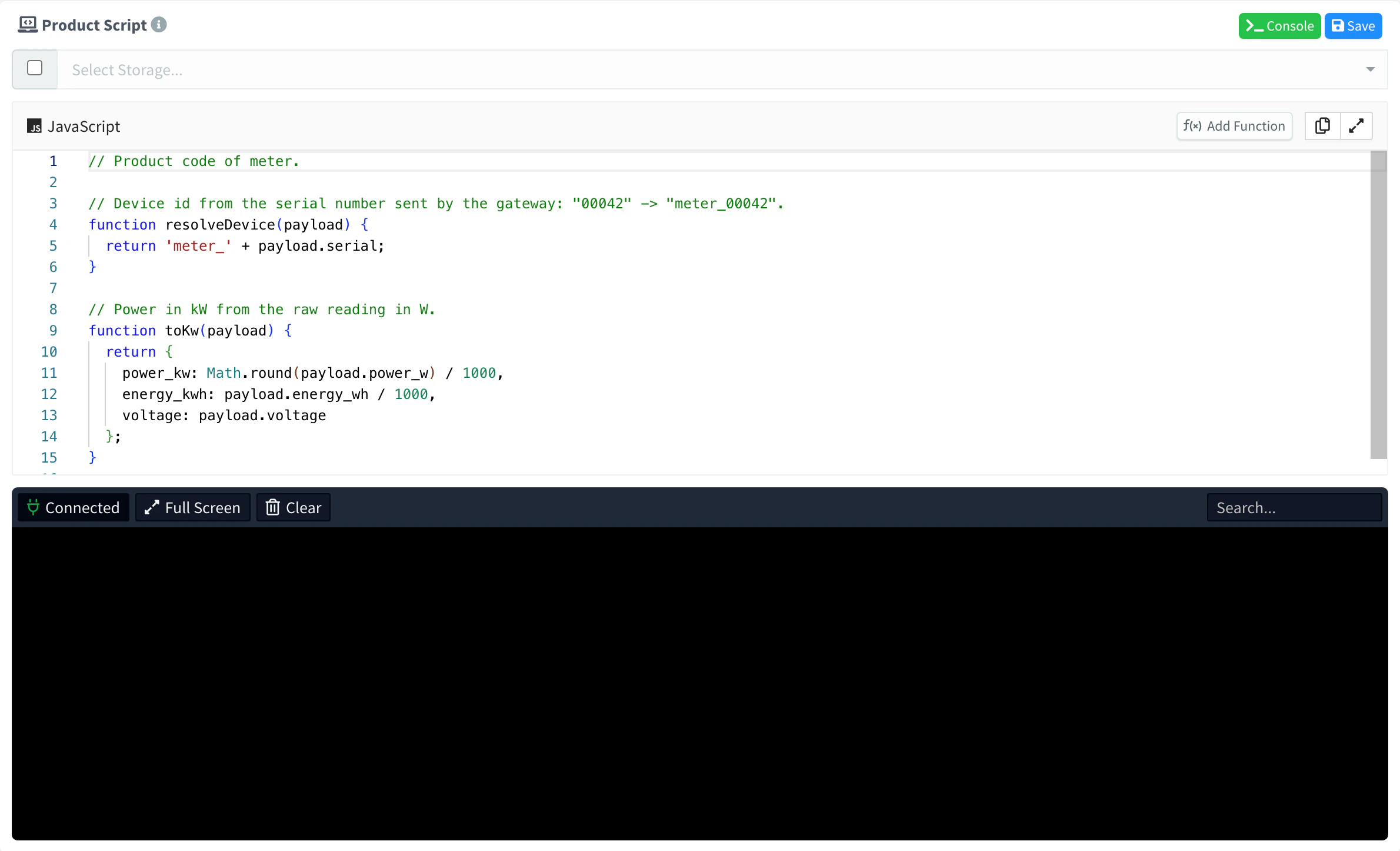Click the editor vertical scrollbar

pos(1378,305)
